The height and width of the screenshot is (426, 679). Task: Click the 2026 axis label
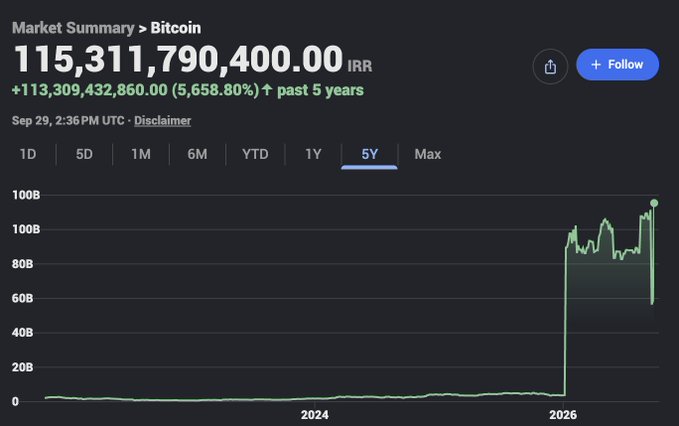pos(563,415)
